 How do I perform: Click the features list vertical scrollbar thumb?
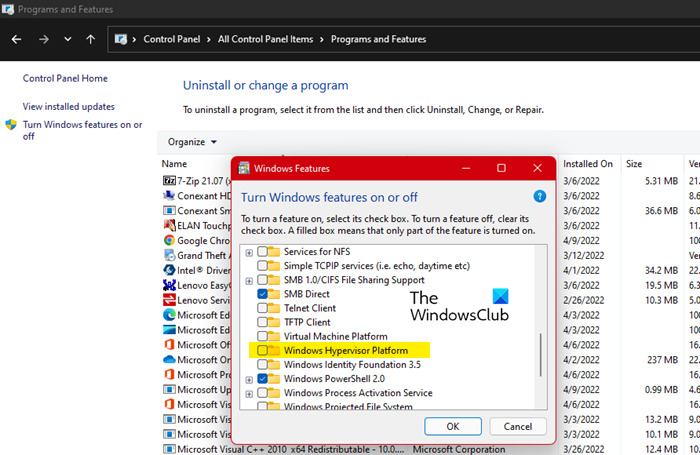tap(541, 355)
